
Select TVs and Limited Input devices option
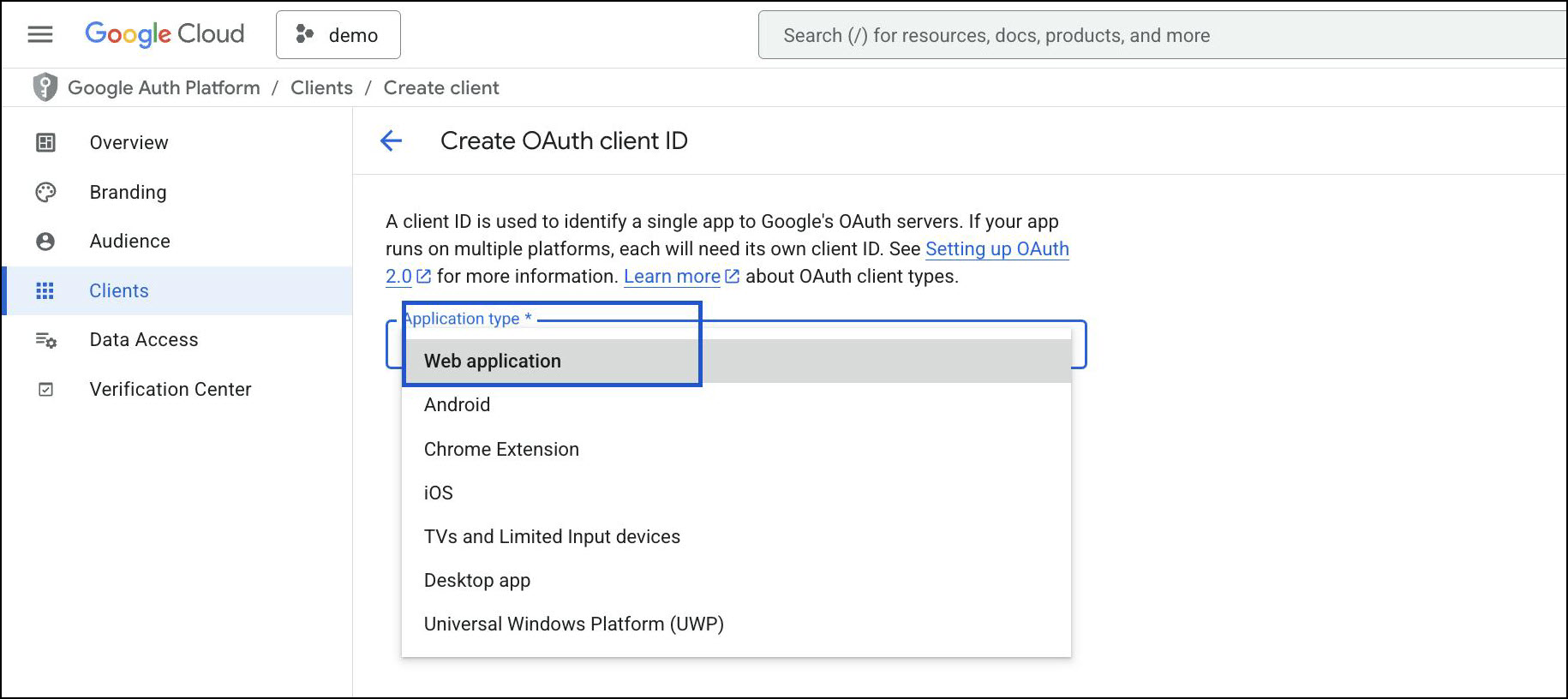552,536
